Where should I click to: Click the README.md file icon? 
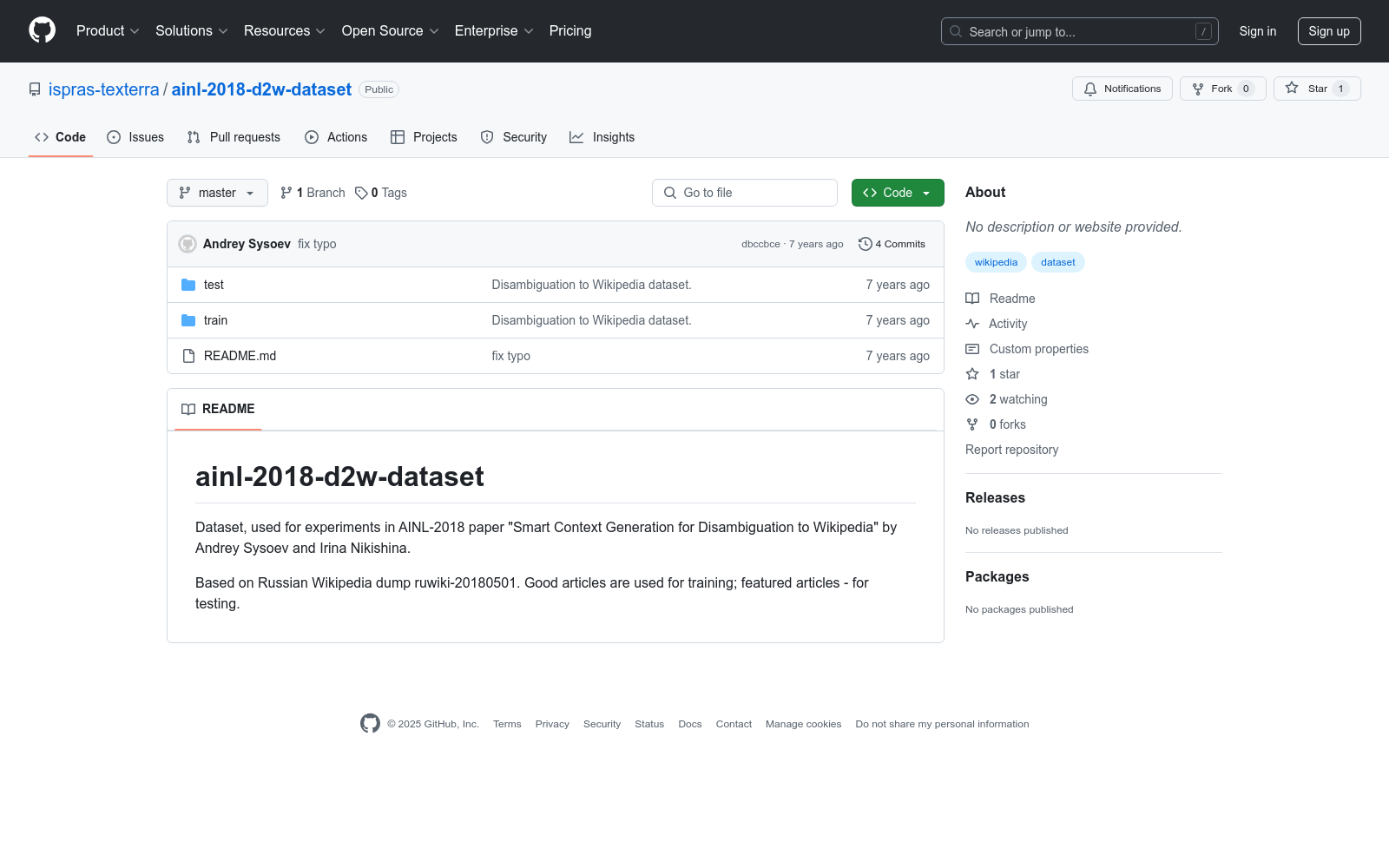coord(188,356)
